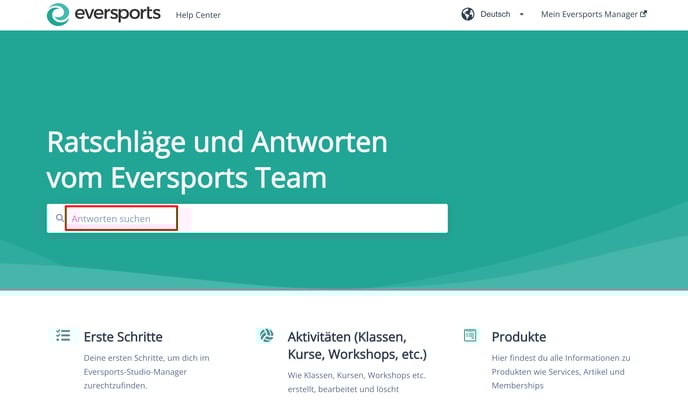Click the Aktivitäten volleyball icon

point(266,336)
